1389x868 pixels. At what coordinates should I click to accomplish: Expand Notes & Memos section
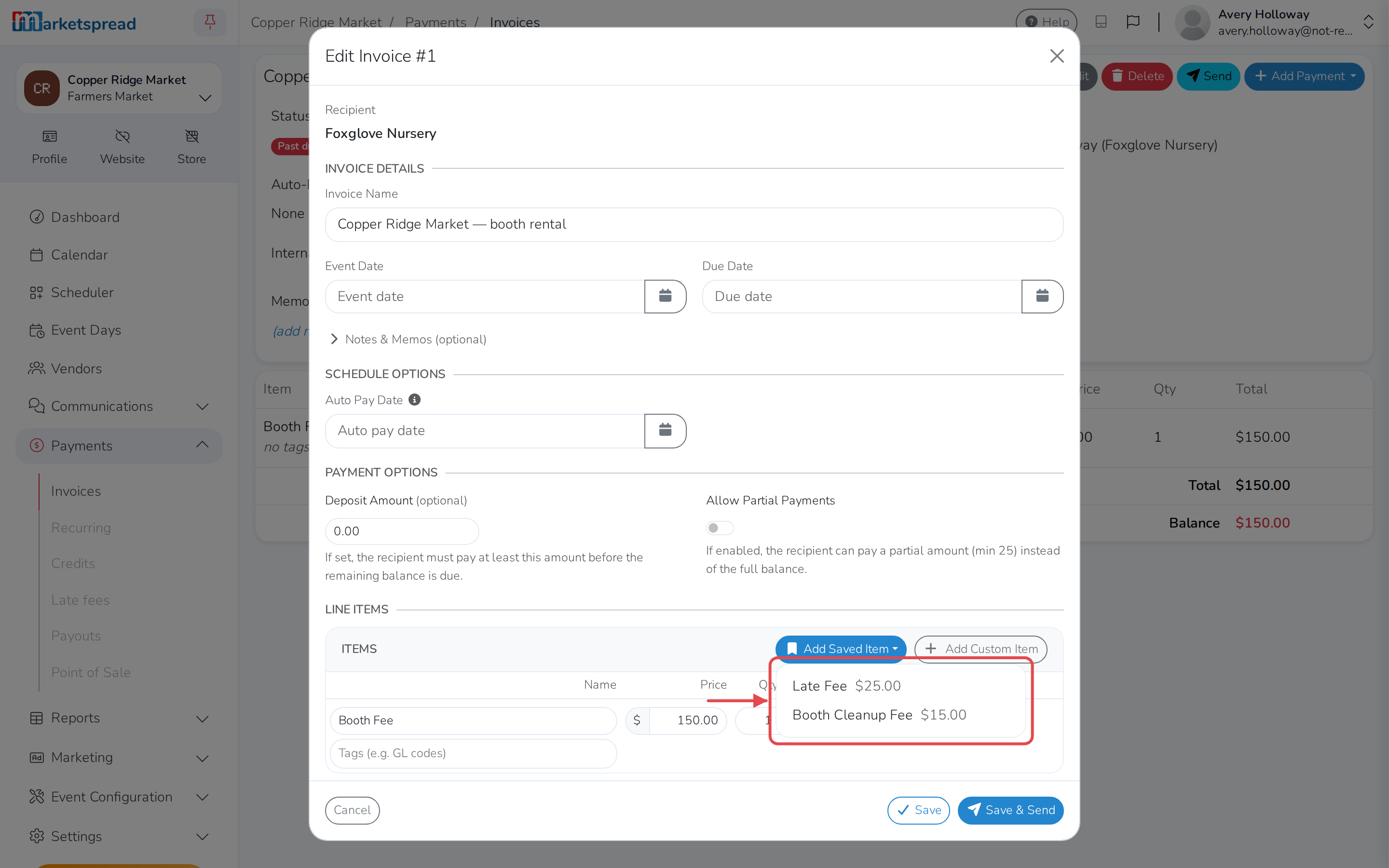(x=408, y=339)
